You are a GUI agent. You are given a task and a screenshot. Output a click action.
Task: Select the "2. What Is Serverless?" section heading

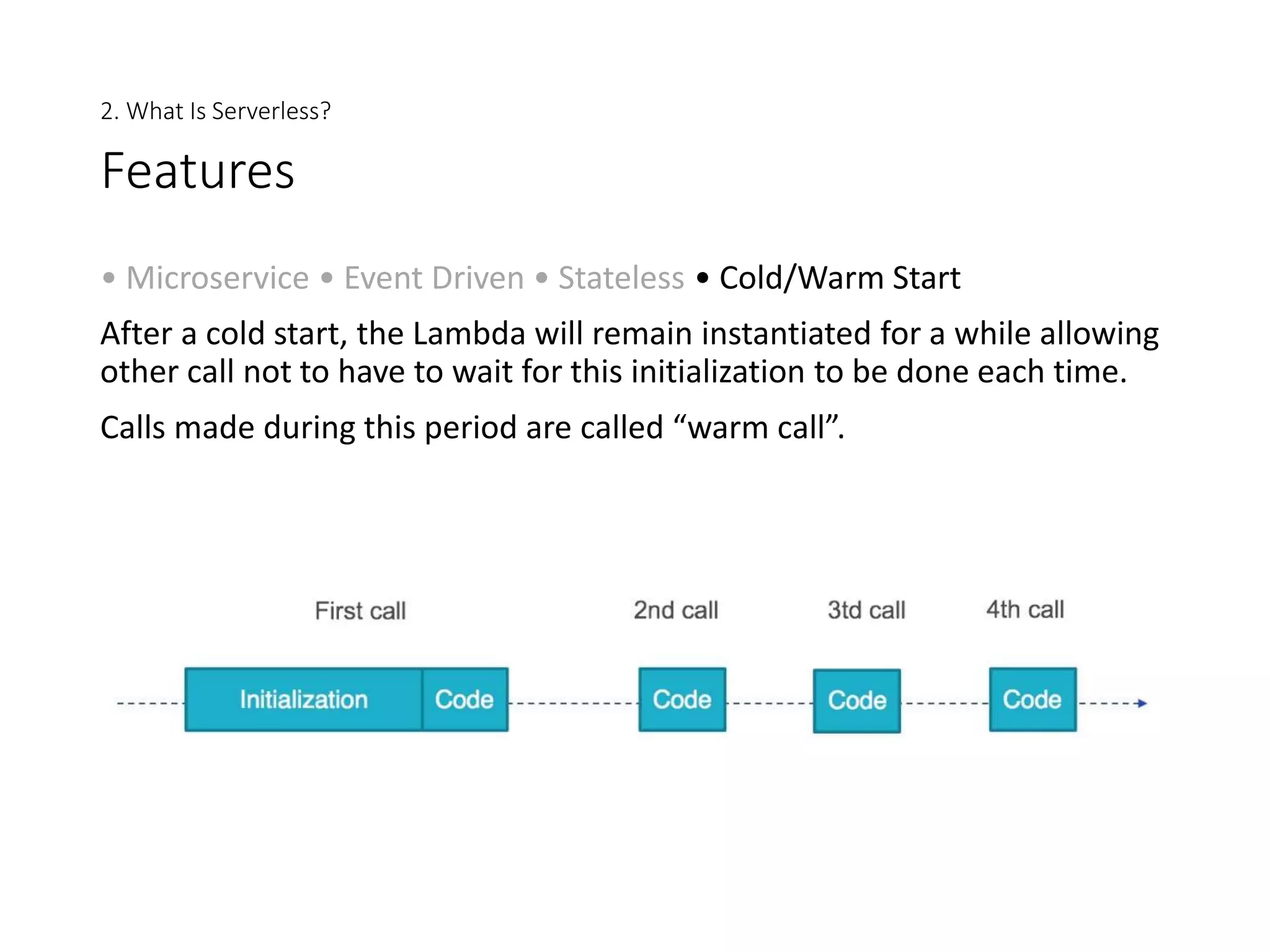coord(215,111)
